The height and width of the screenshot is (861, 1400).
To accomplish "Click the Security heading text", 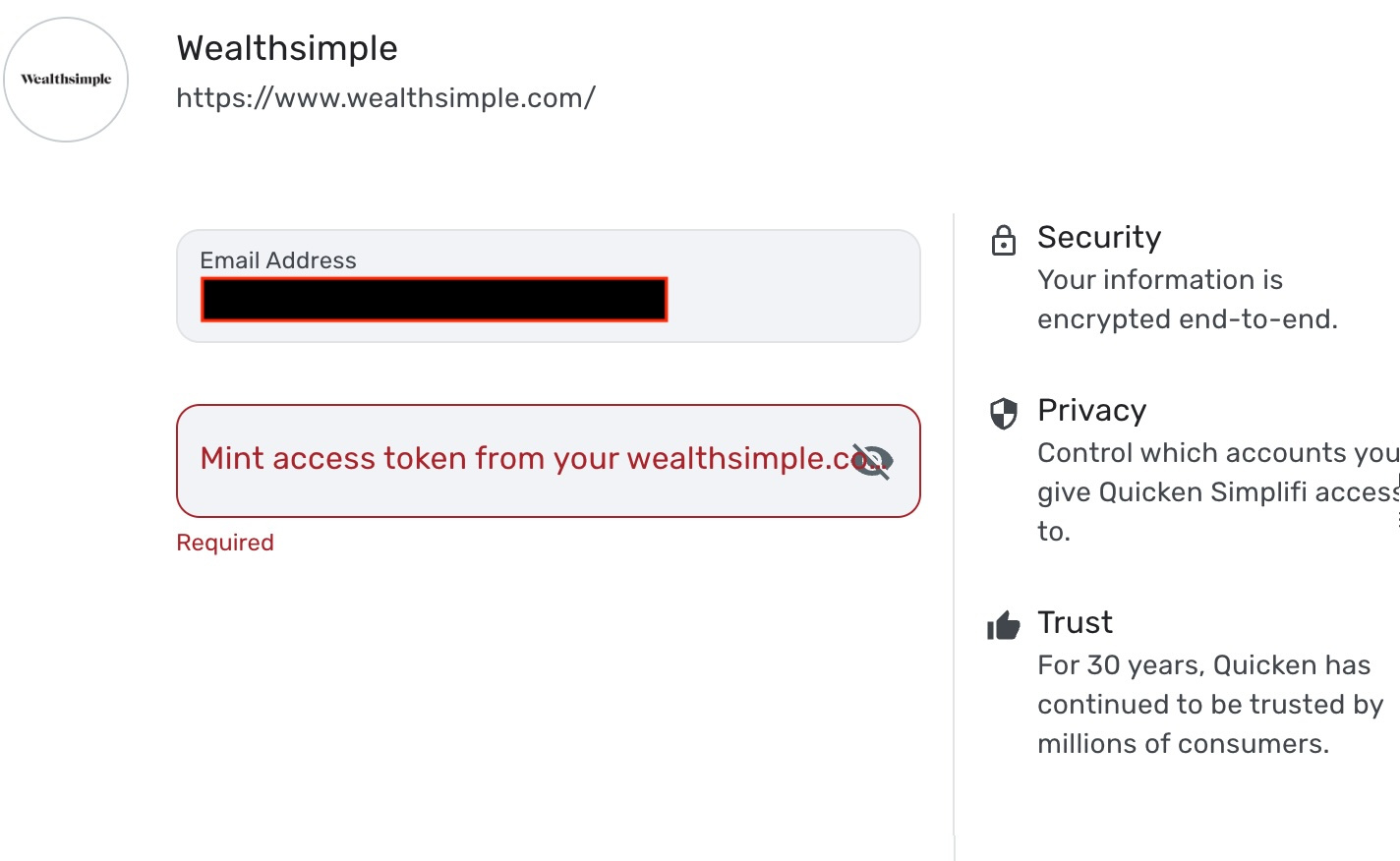I will tap(1099, 237).
